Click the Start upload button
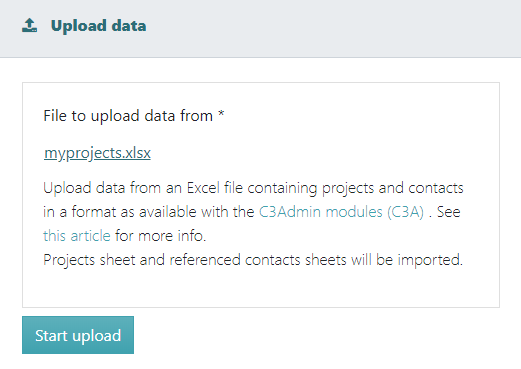This screenshot has width=521, height=369. [x=78, y=335]
